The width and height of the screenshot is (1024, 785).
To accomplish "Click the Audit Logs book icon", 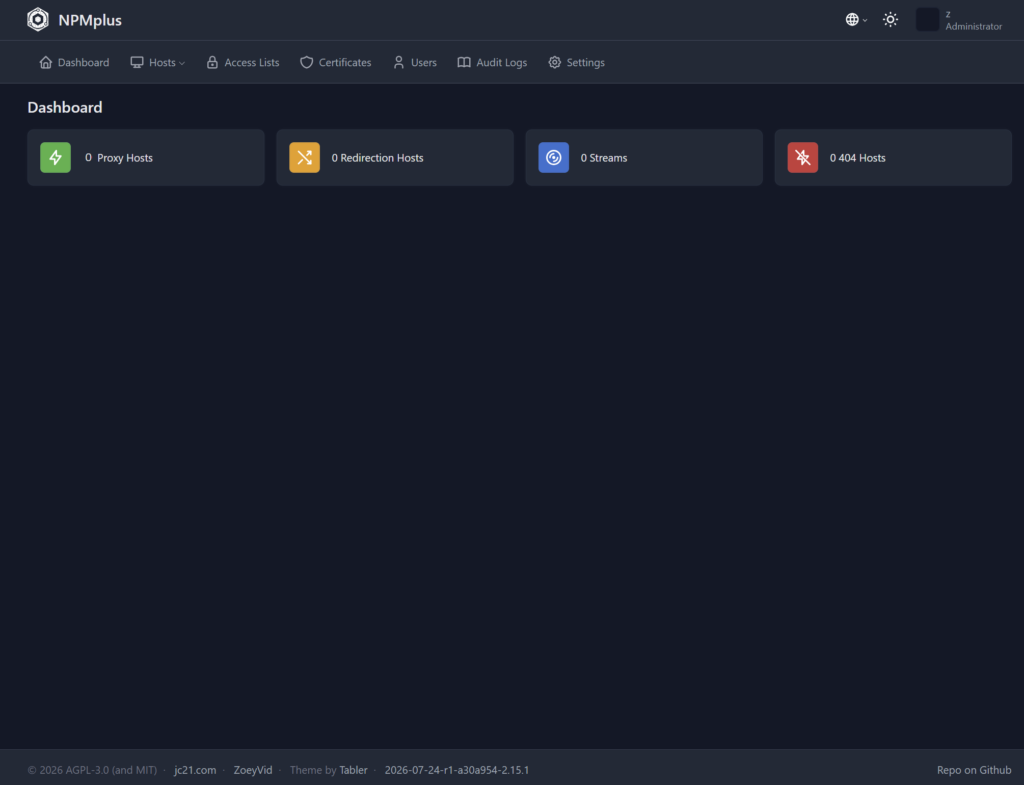I will pos(464,62).
